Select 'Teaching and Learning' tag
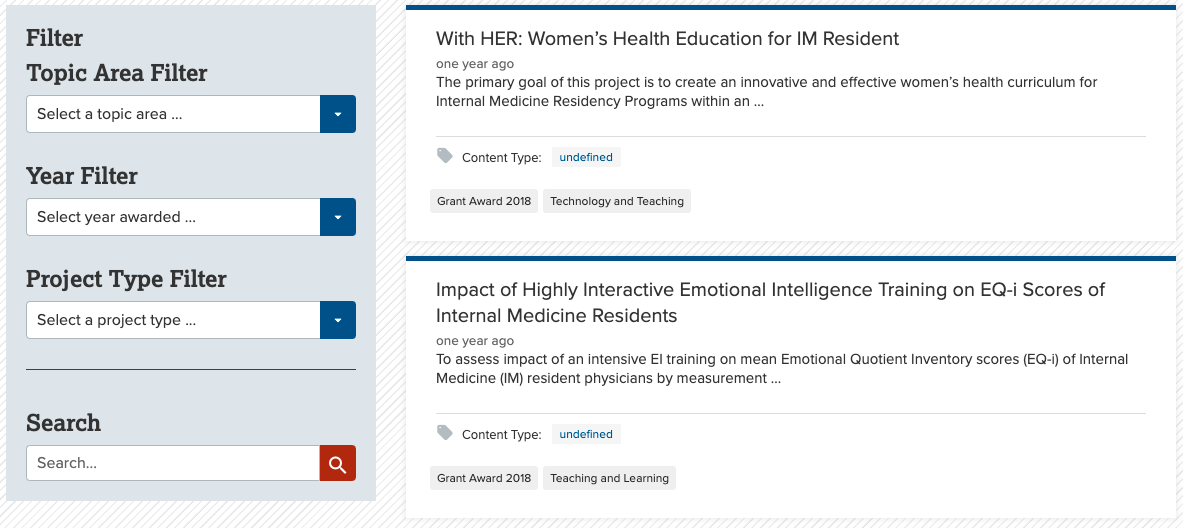This screenshot has width=1183, height=528. (x=609, y=478)
